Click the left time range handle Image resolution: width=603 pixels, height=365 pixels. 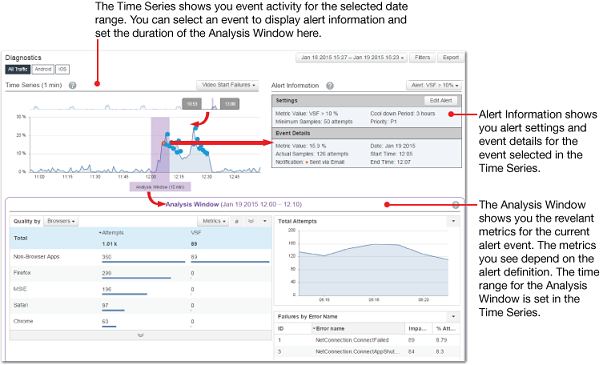192,104
